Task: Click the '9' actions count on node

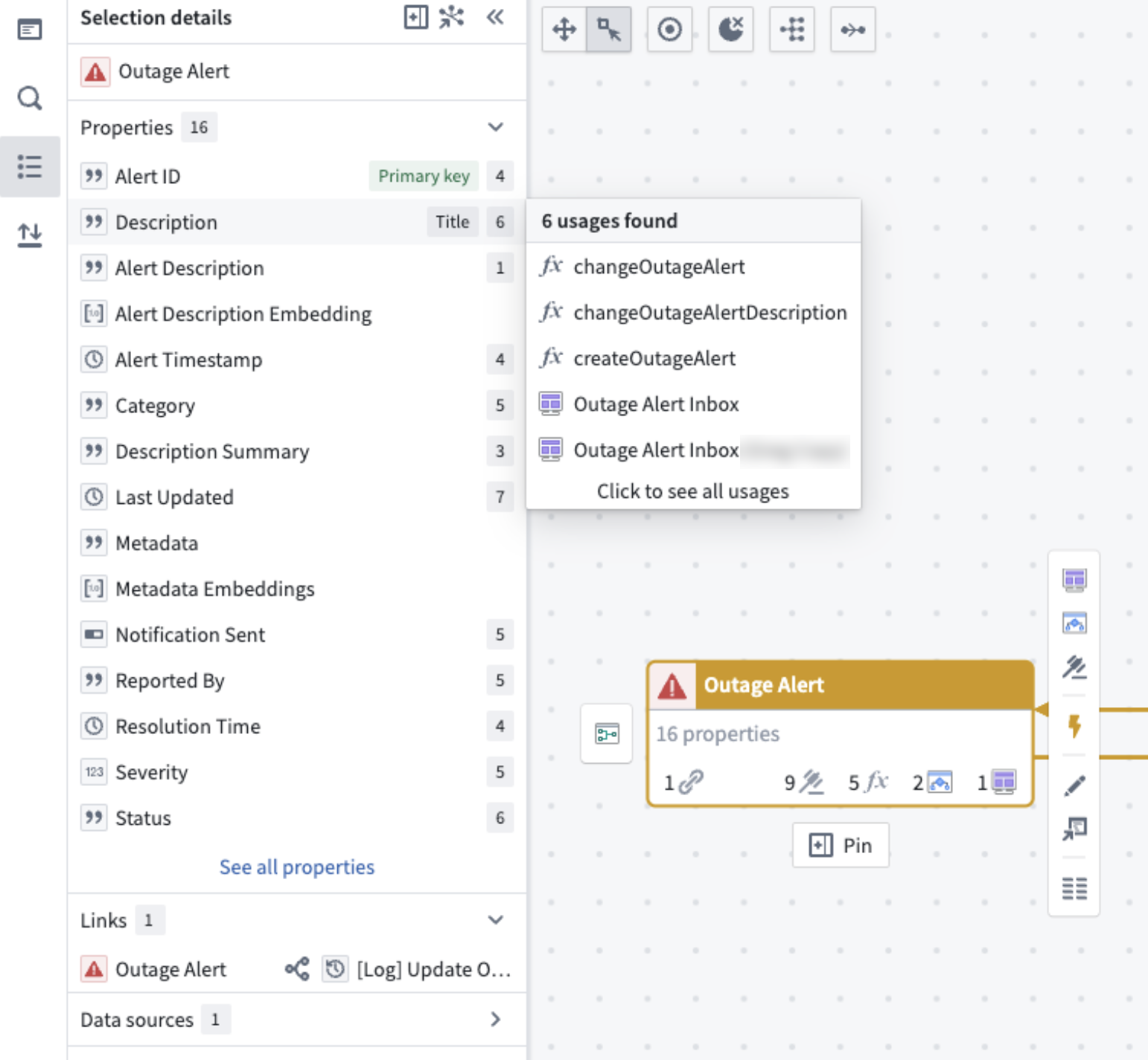Action: pyautogui.click(x=804, y=782)
